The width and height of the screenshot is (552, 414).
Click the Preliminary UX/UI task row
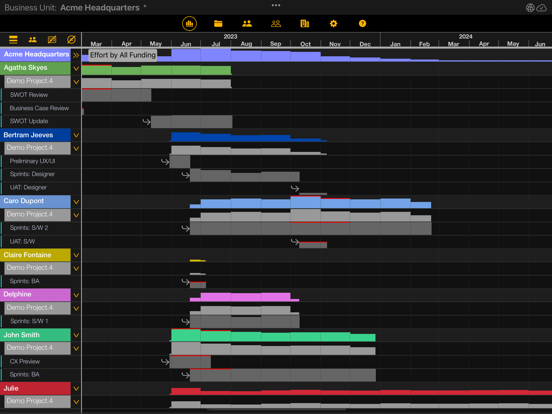41,161
